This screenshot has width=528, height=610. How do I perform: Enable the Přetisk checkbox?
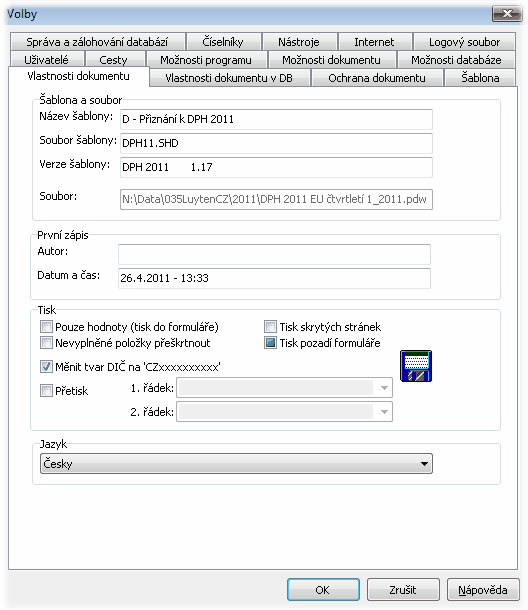[x=46, y=390]
